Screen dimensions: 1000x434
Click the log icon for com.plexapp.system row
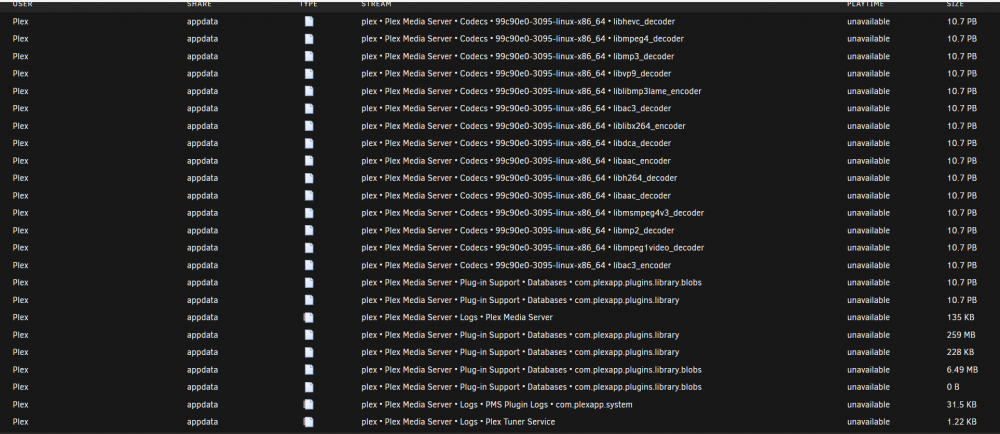pos(309,404)
